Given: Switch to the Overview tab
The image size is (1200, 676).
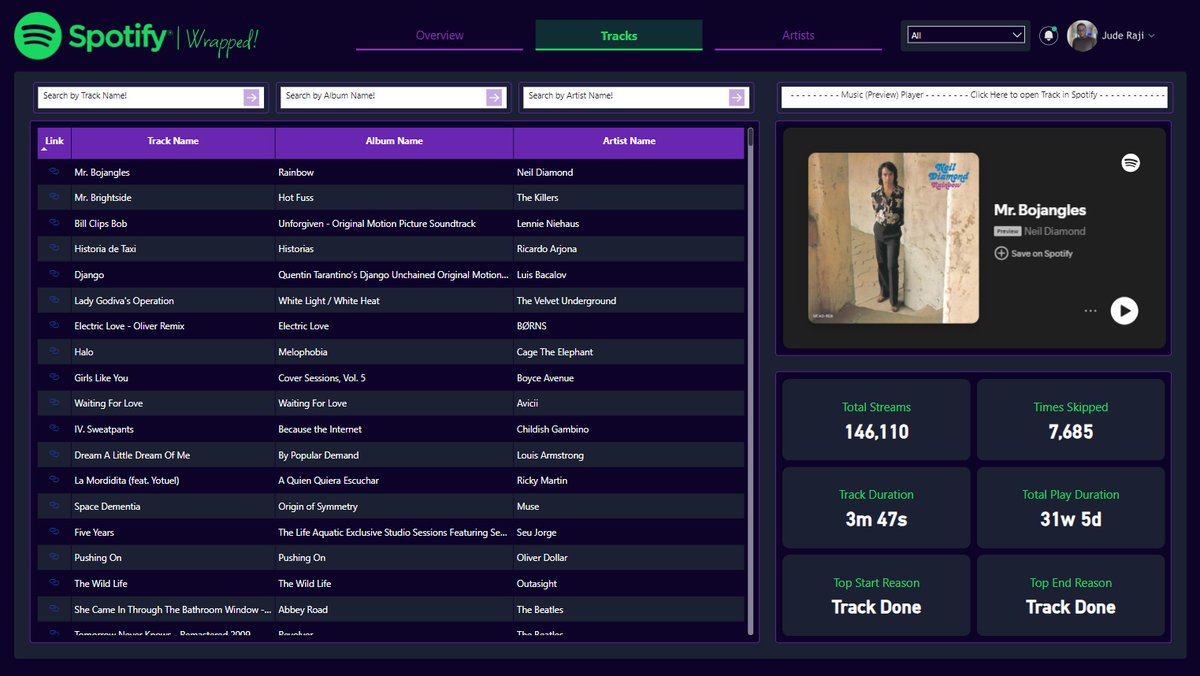Looking at the screenshot, I should [439, 35].
